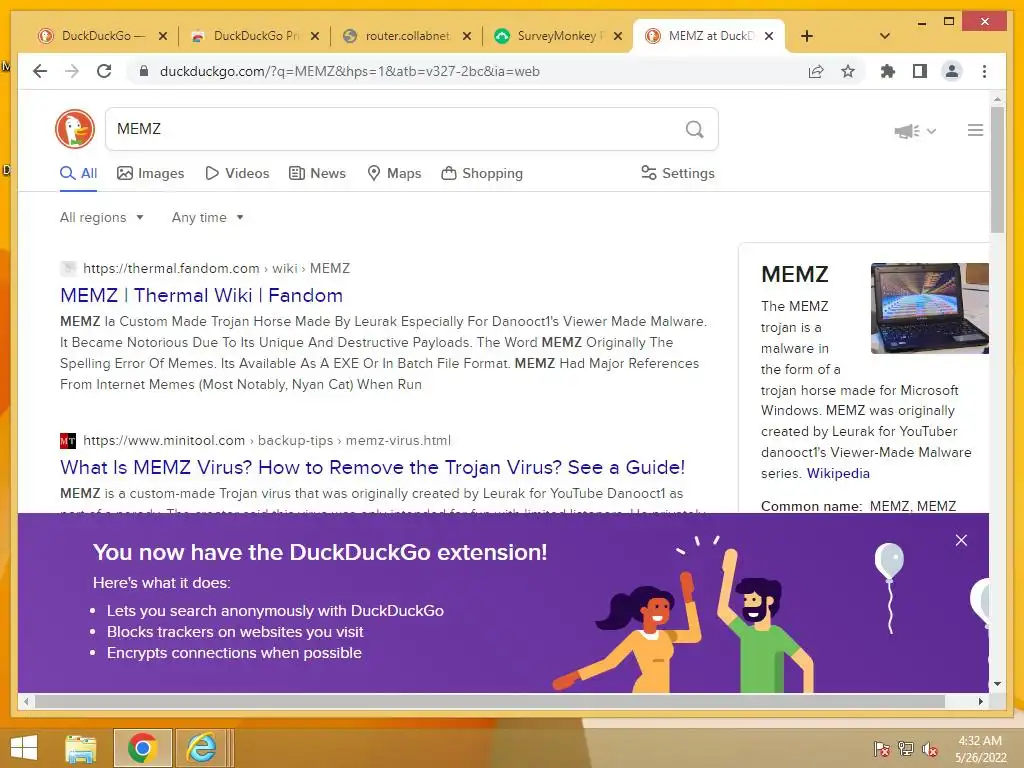Click the muted volume tray icon
This screenshot has height=768, width=1024.
tap(930, 749)
